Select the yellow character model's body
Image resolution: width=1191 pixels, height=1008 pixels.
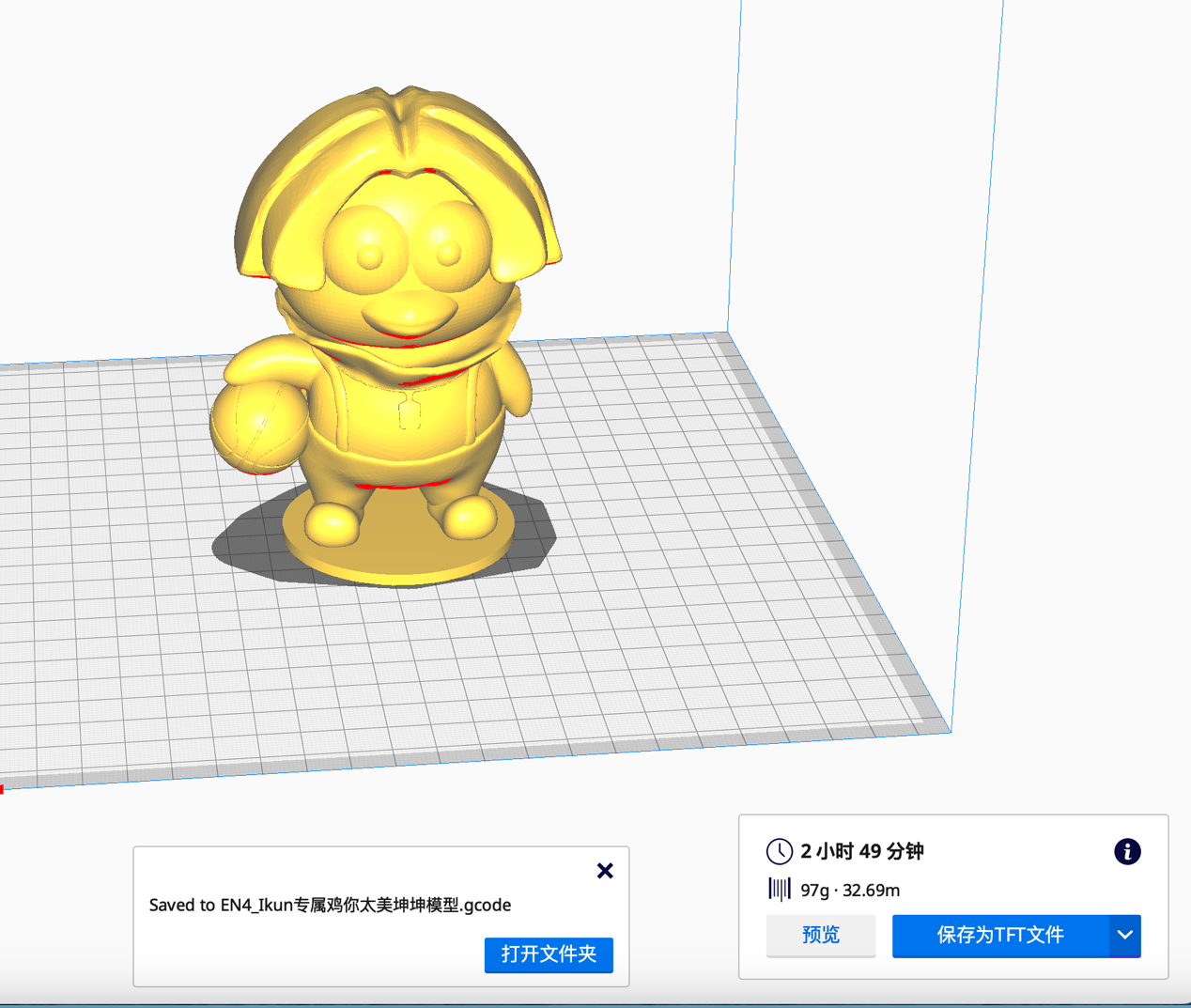[x=404, y=413]
